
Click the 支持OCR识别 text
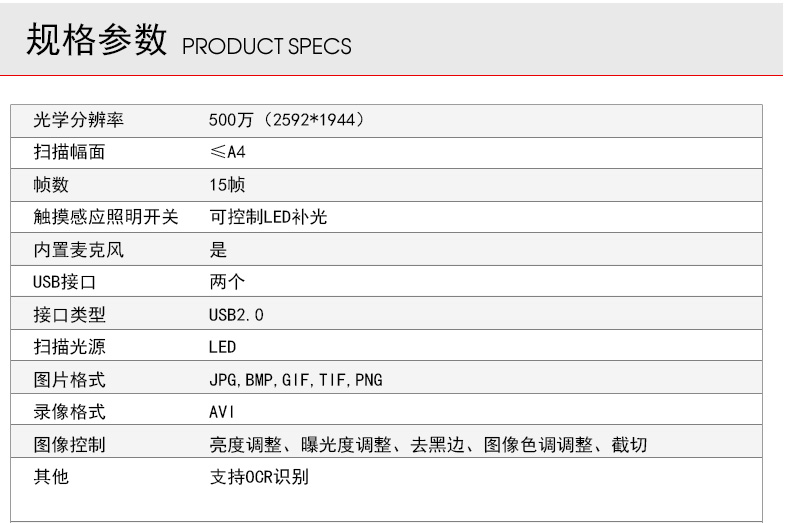coord(258,477)
